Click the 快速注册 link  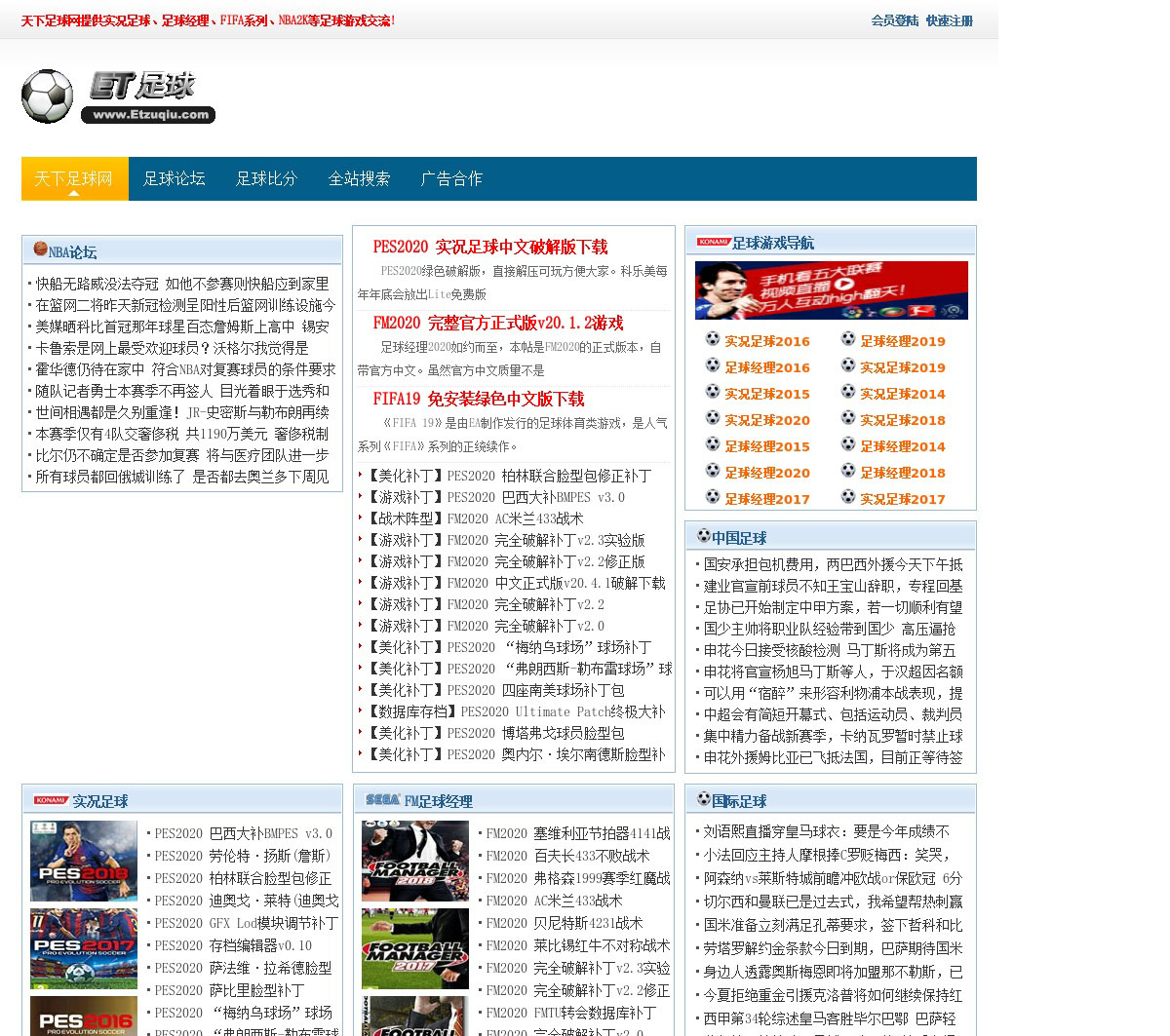click(950, 20)
